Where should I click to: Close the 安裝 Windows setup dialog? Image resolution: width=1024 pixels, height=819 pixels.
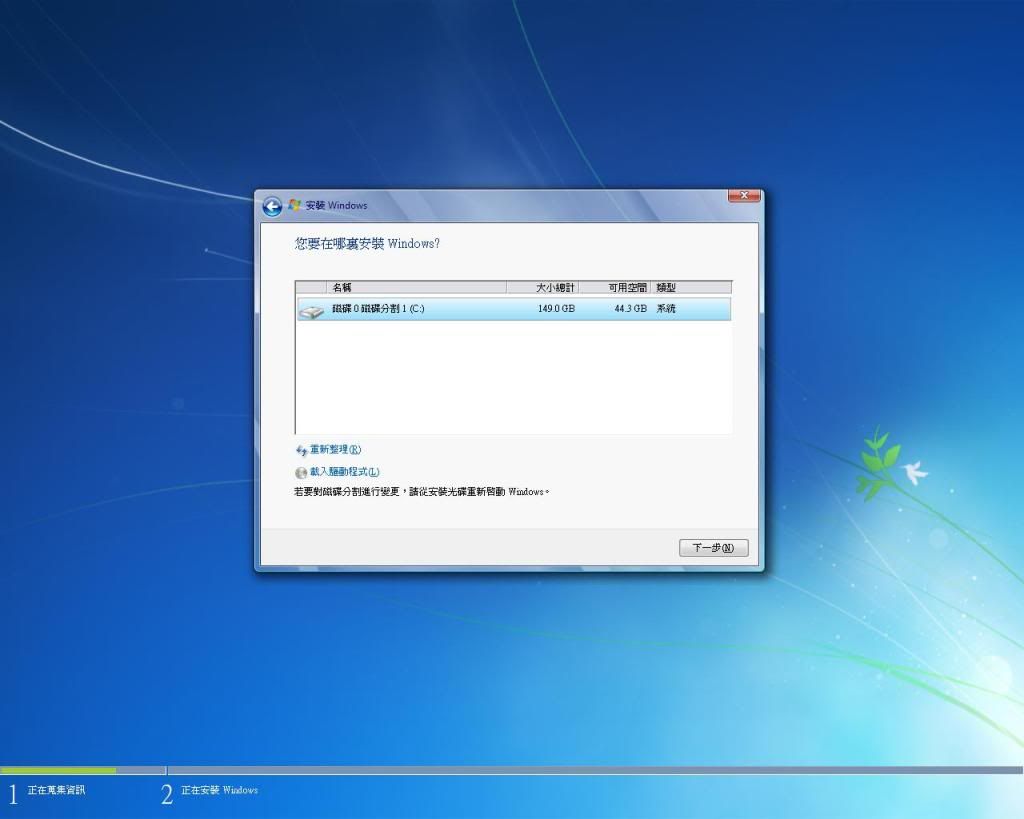744,195
